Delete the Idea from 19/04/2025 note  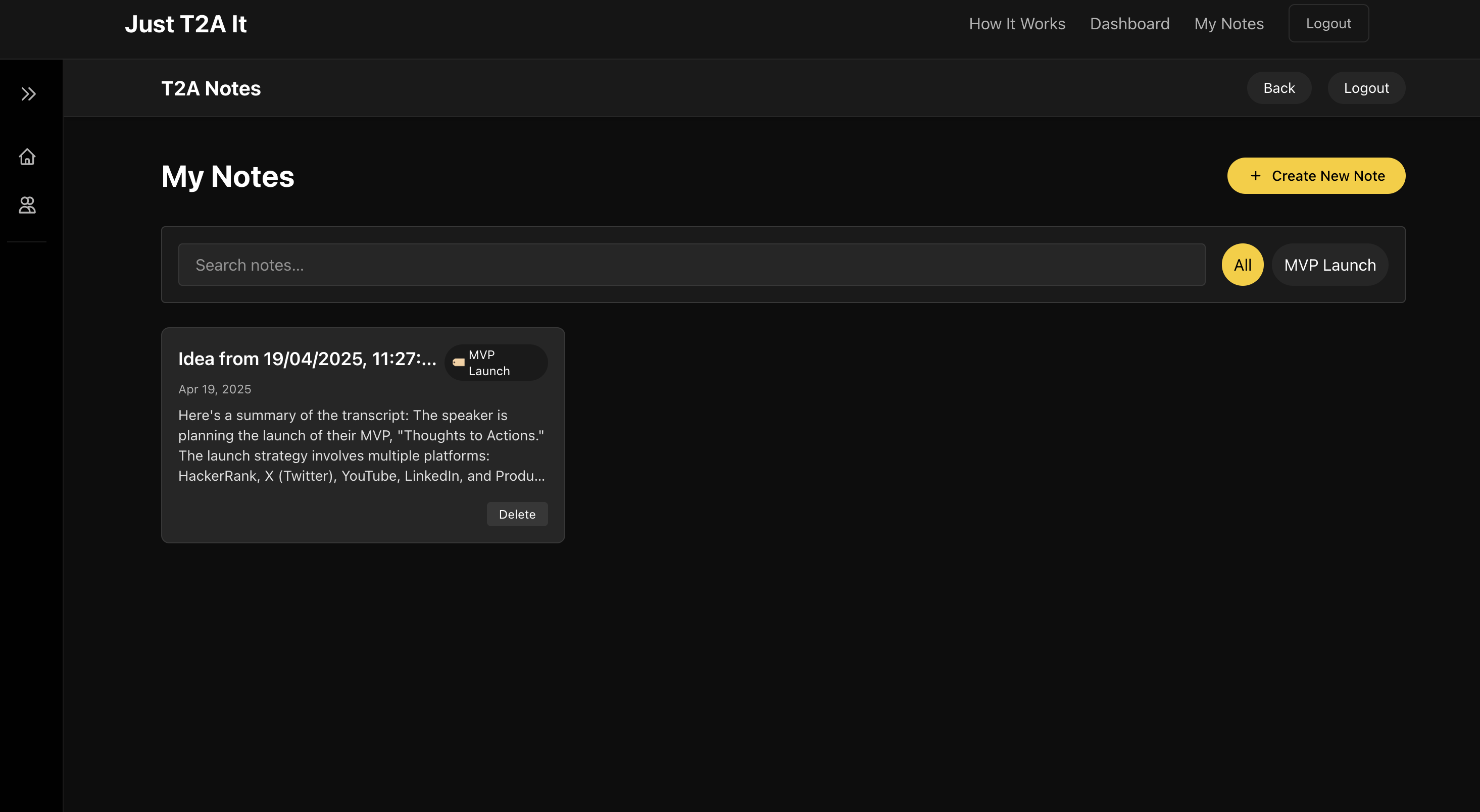click(517, 514)
